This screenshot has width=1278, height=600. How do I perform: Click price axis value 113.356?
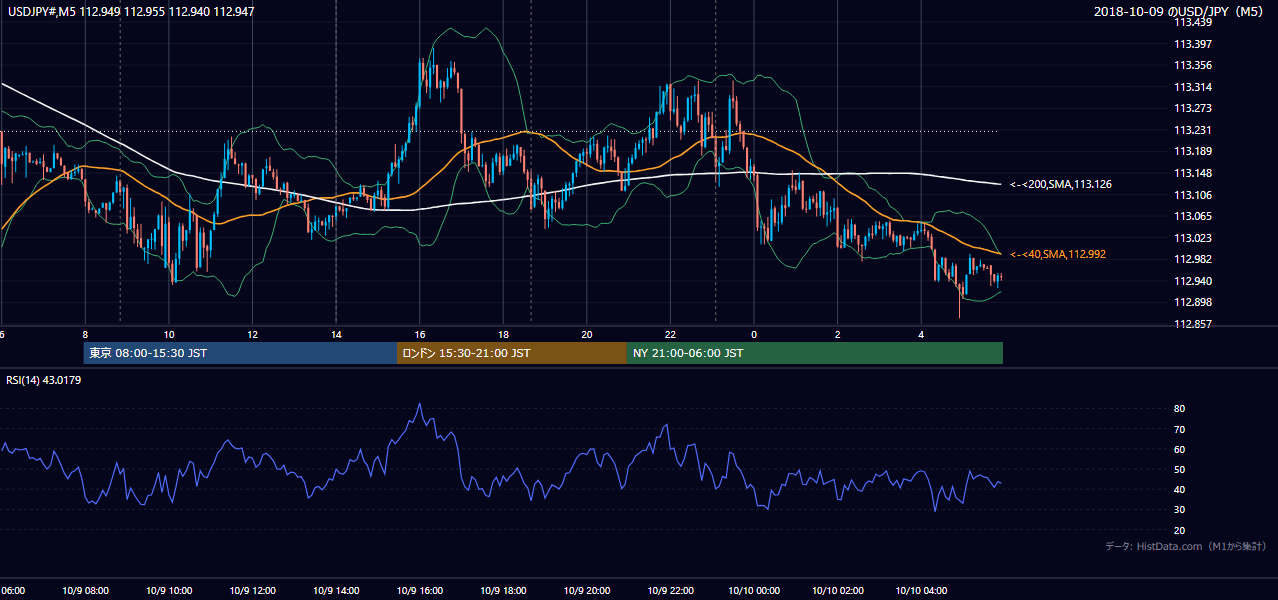point(1194,65)
